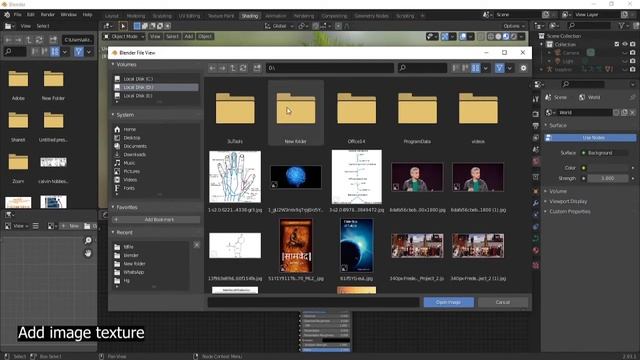Clear the recent folders list
The height and width of the screenshot is (360, 640).
[x=197, y=245]
